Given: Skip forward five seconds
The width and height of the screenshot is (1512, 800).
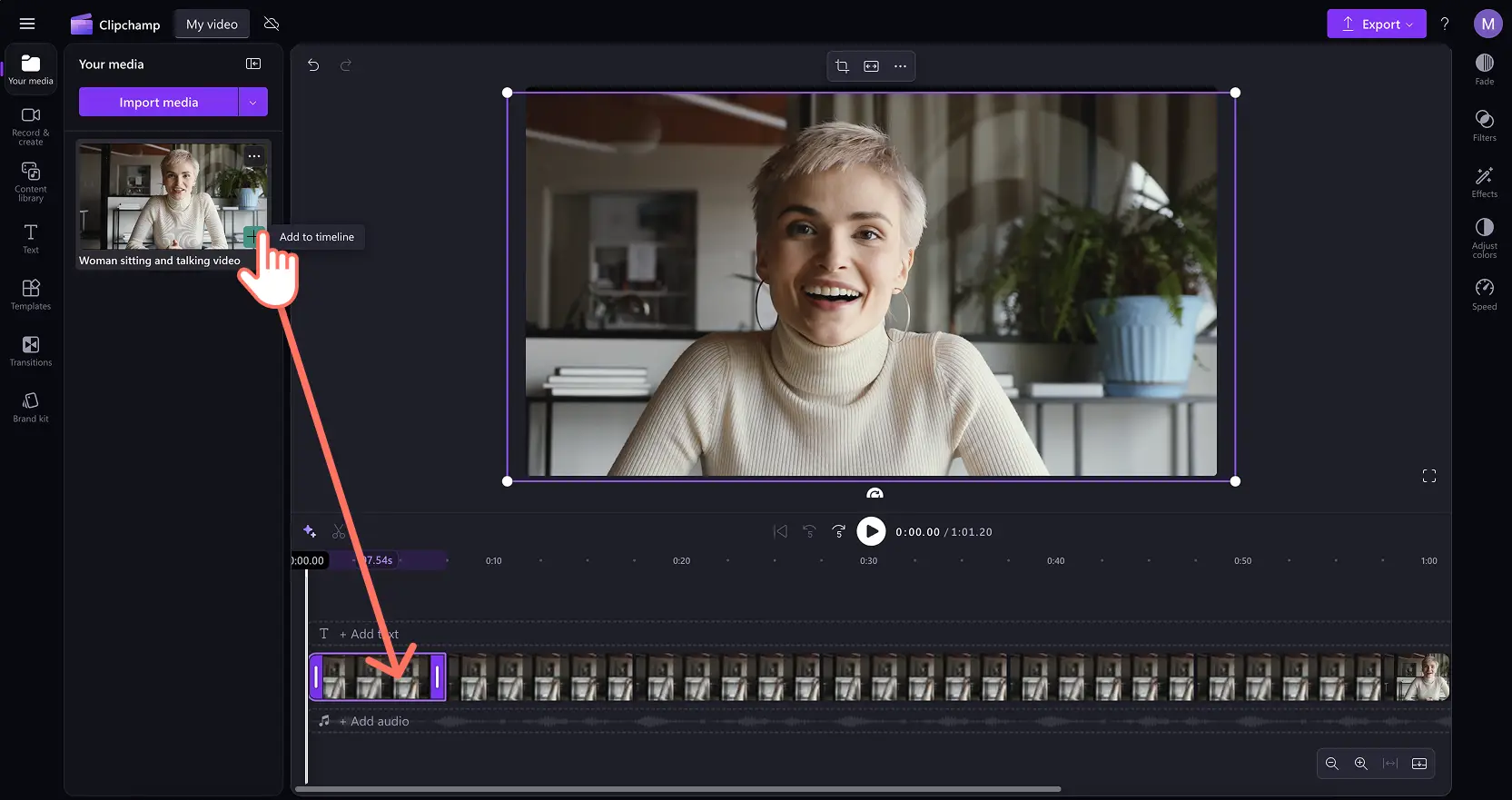Looking at the screenshot, I should [x=839, y=532].
